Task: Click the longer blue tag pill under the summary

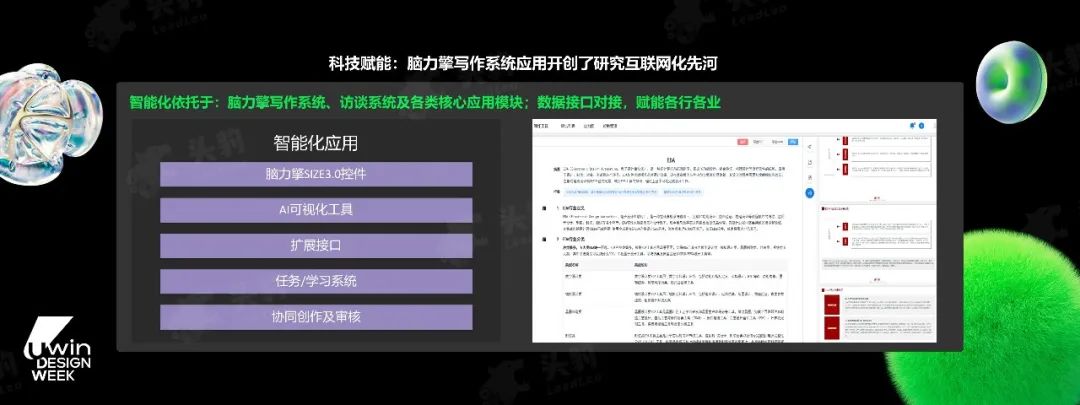Action: (610, 192)
